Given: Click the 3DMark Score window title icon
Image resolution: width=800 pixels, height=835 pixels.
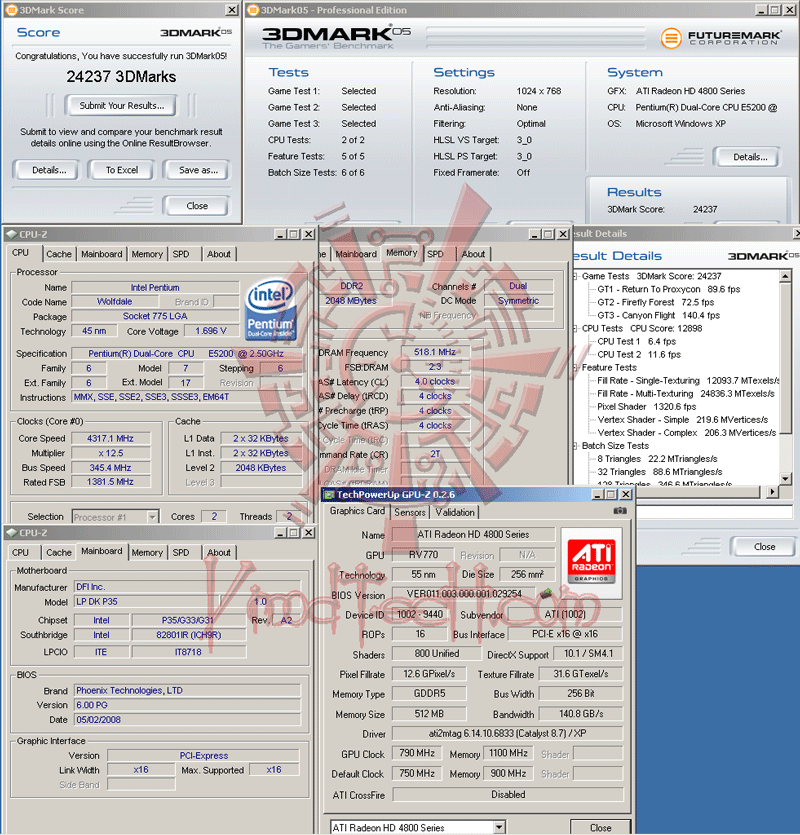Looking at the screenshot, I should 11,10.
